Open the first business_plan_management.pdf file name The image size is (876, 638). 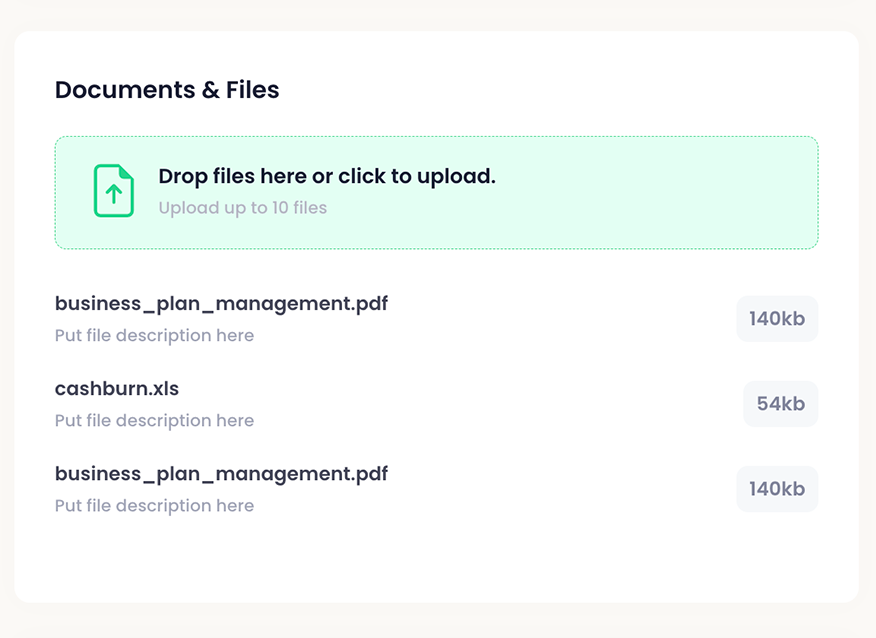(x=221, y=304)
